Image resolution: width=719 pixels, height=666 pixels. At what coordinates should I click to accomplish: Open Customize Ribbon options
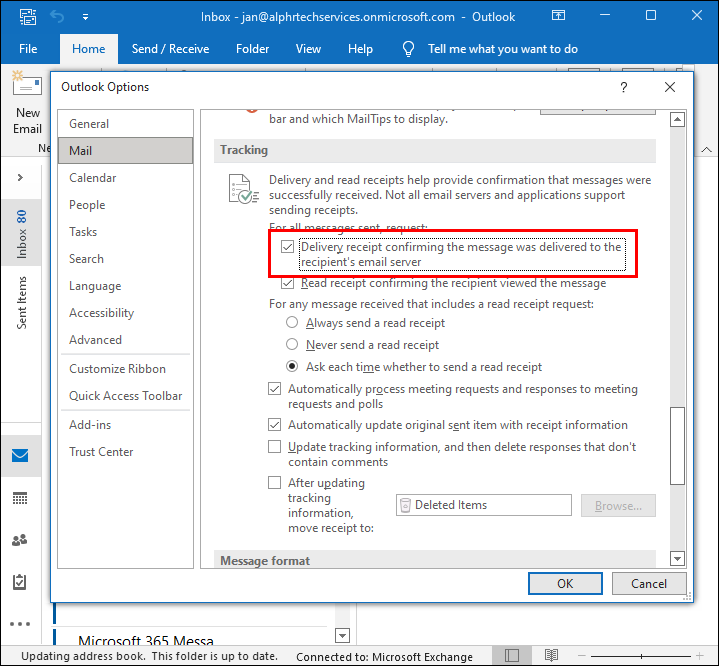point(125,369)
